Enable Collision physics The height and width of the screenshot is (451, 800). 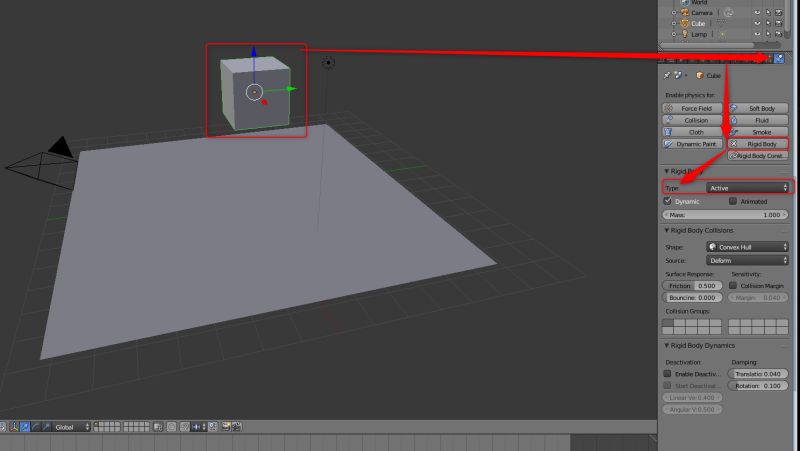692,120
